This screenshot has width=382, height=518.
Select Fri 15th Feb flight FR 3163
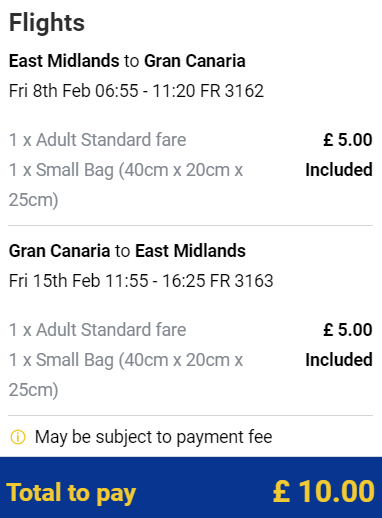(141, 281)
